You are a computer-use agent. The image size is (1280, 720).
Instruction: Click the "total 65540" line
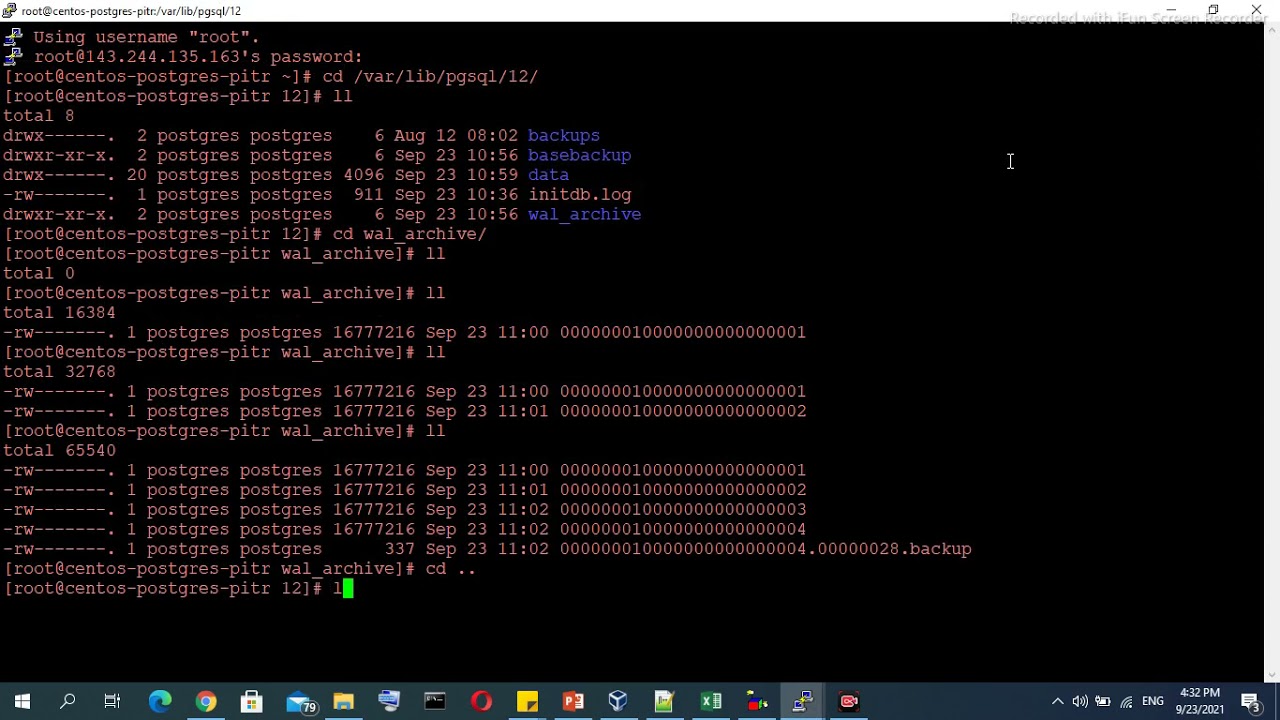(59, 450)
